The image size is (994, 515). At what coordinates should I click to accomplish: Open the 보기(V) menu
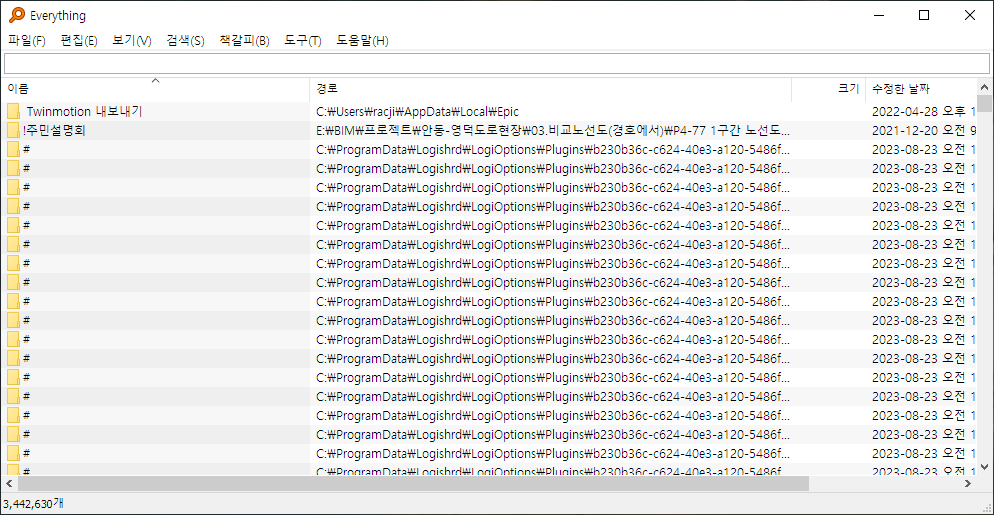point(132,41)
